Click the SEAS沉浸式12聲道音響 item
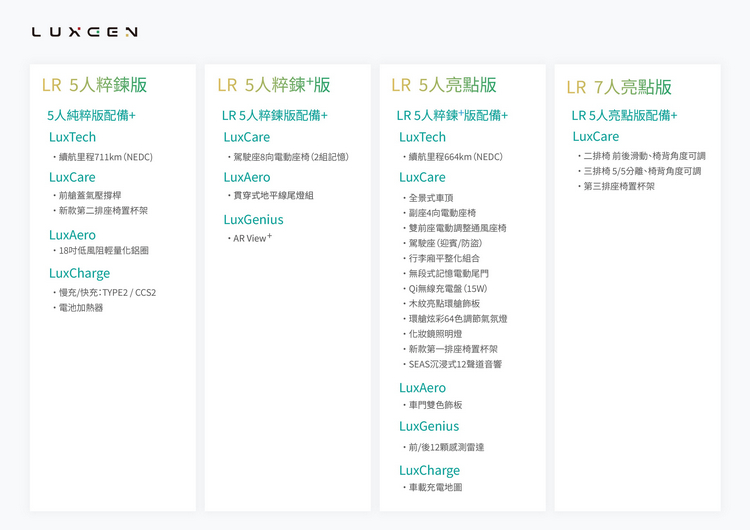This screenshot has height=530, width=750. (x=455, y=364)
